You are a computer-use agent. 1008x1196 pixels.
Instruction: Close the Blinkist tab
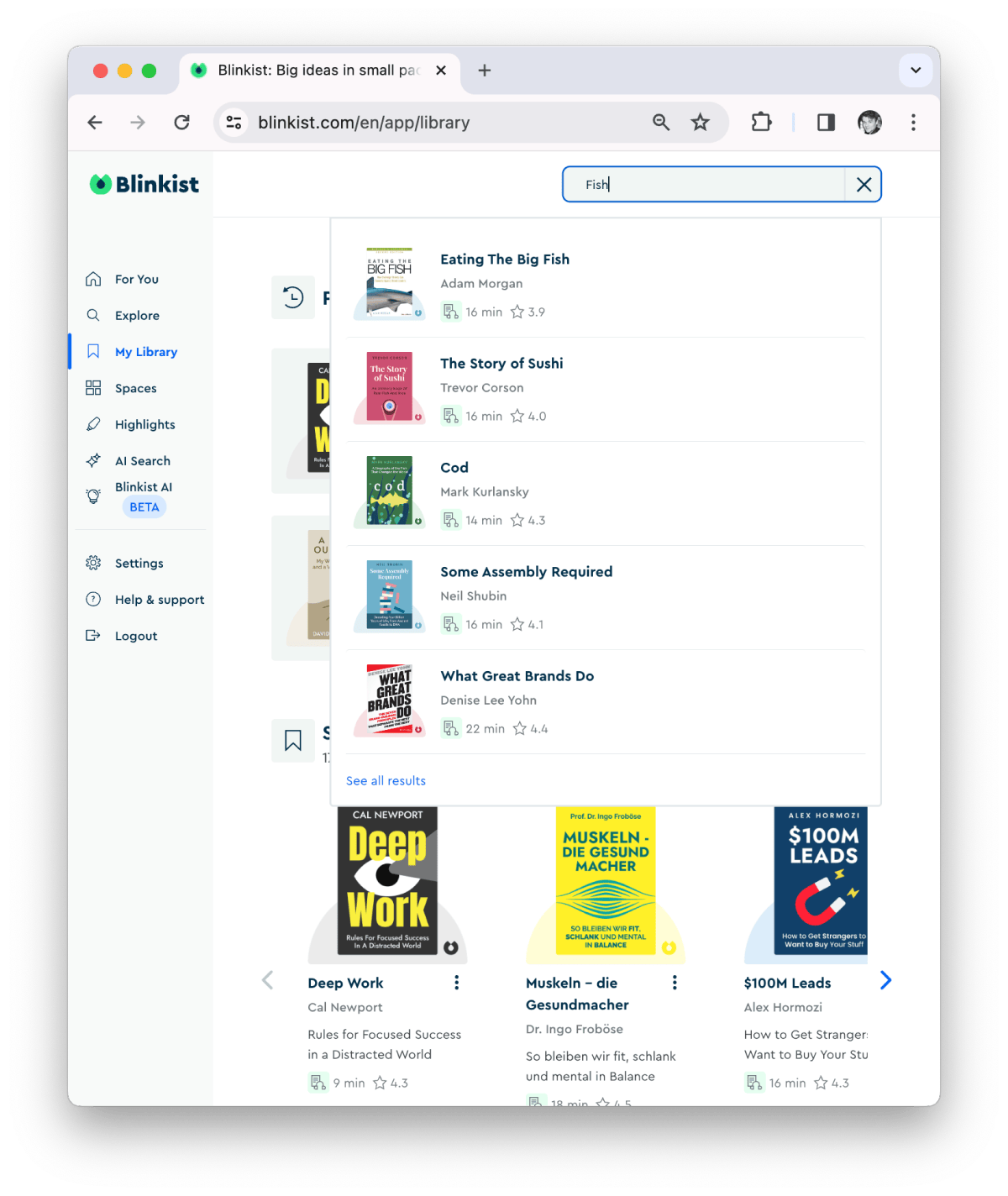pyautogui.click(x=441, y=71)
